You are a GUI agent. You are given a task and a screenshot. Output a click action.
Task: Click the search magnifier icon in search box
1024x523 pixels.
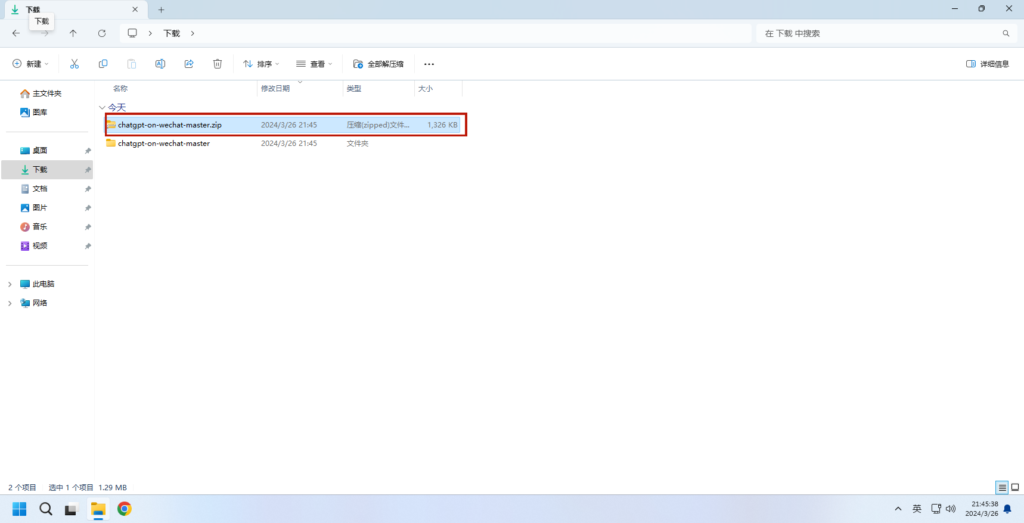coord(1006,33)
